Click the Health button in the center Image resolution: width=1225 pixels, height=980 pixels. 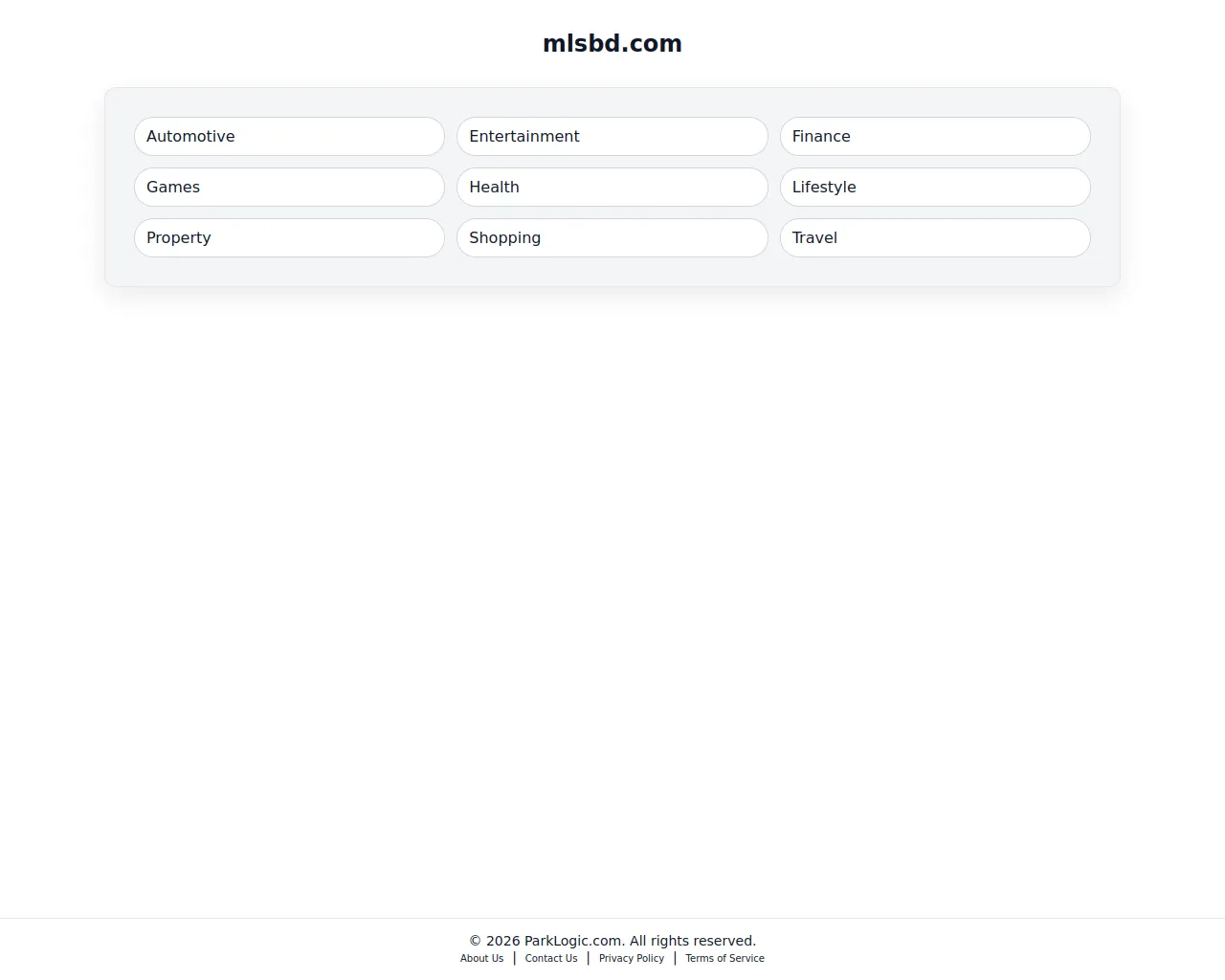click(x=612, y=187)
